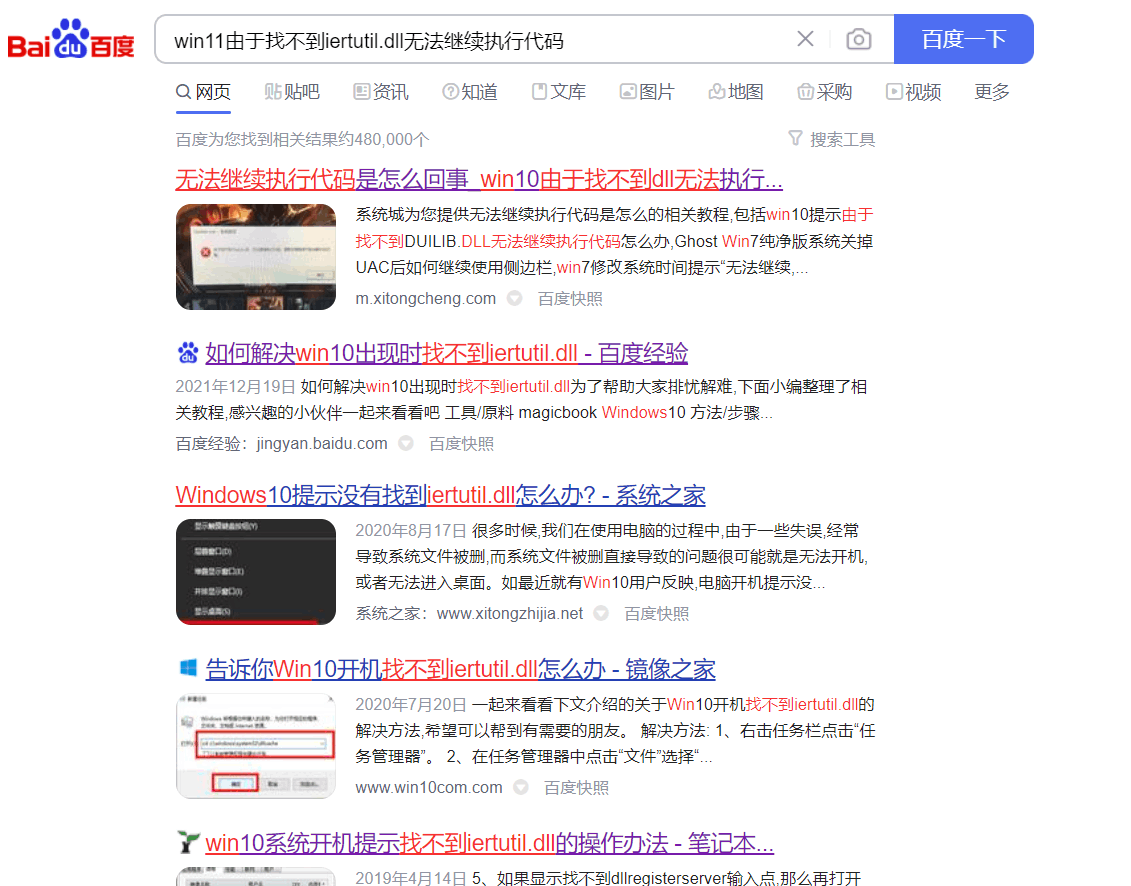
Task: Click the Windows logo icon before 镜像之家 result
Action: tap(188, 668)
